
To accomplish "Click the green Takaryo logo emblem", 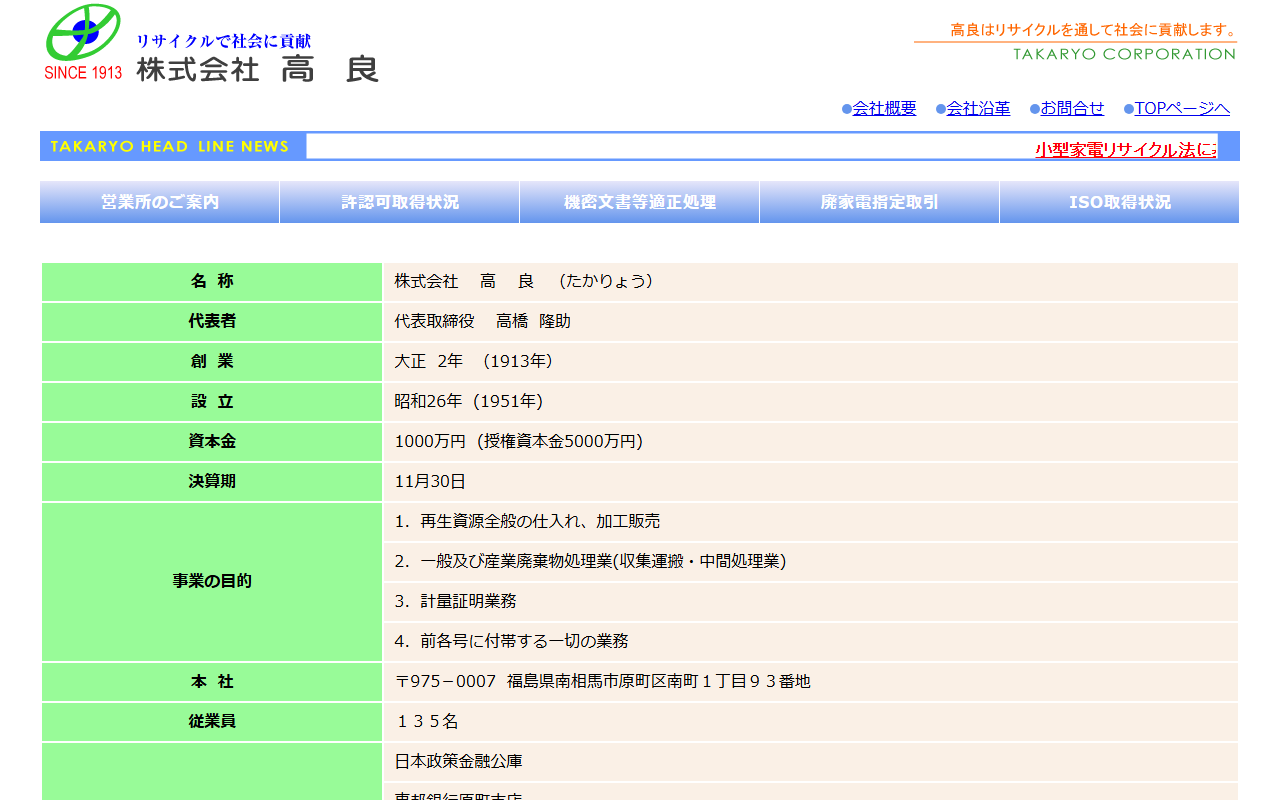I will (x=83, y=32).
